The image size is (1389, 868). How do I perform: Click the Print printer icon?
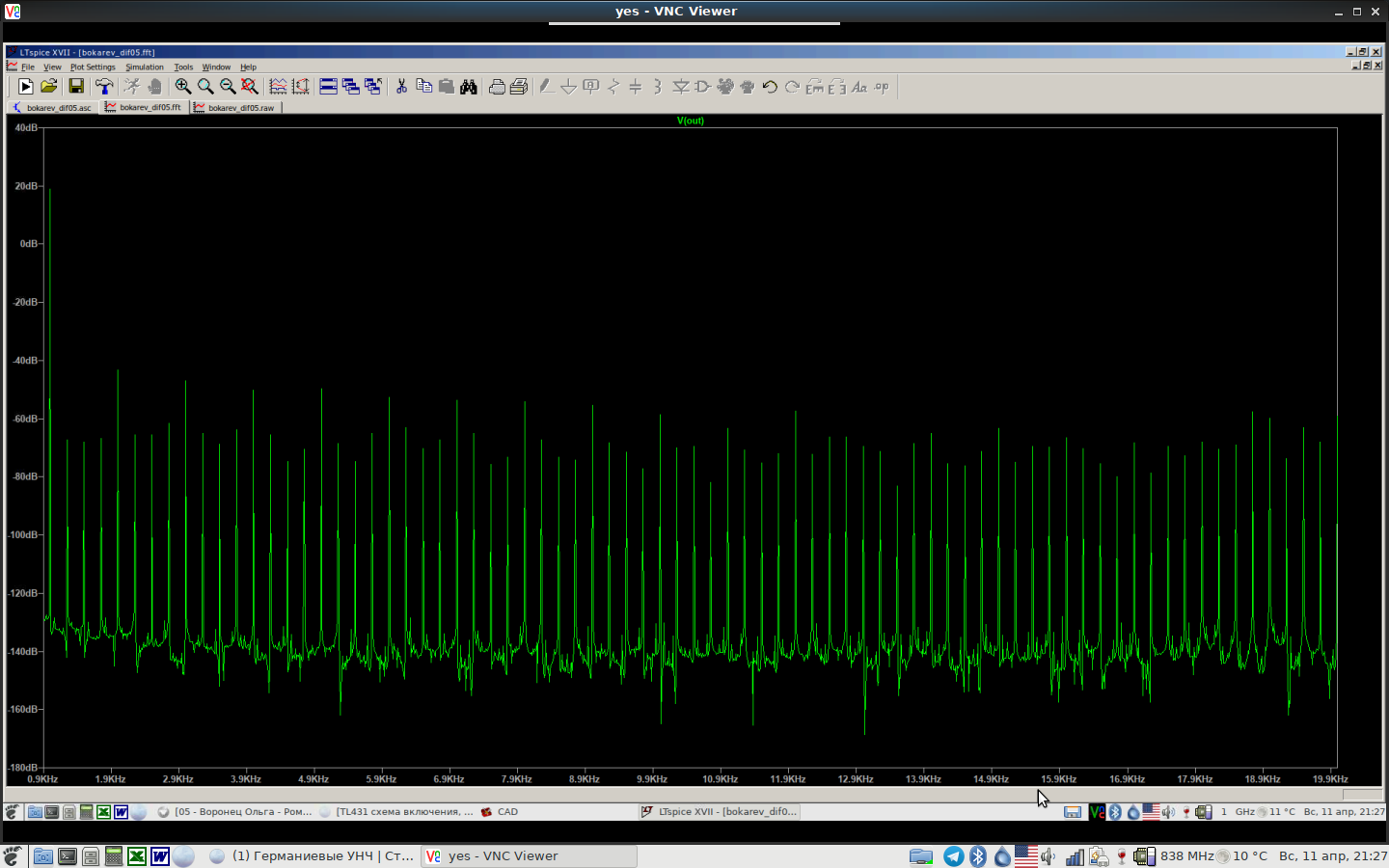(497, 87)
